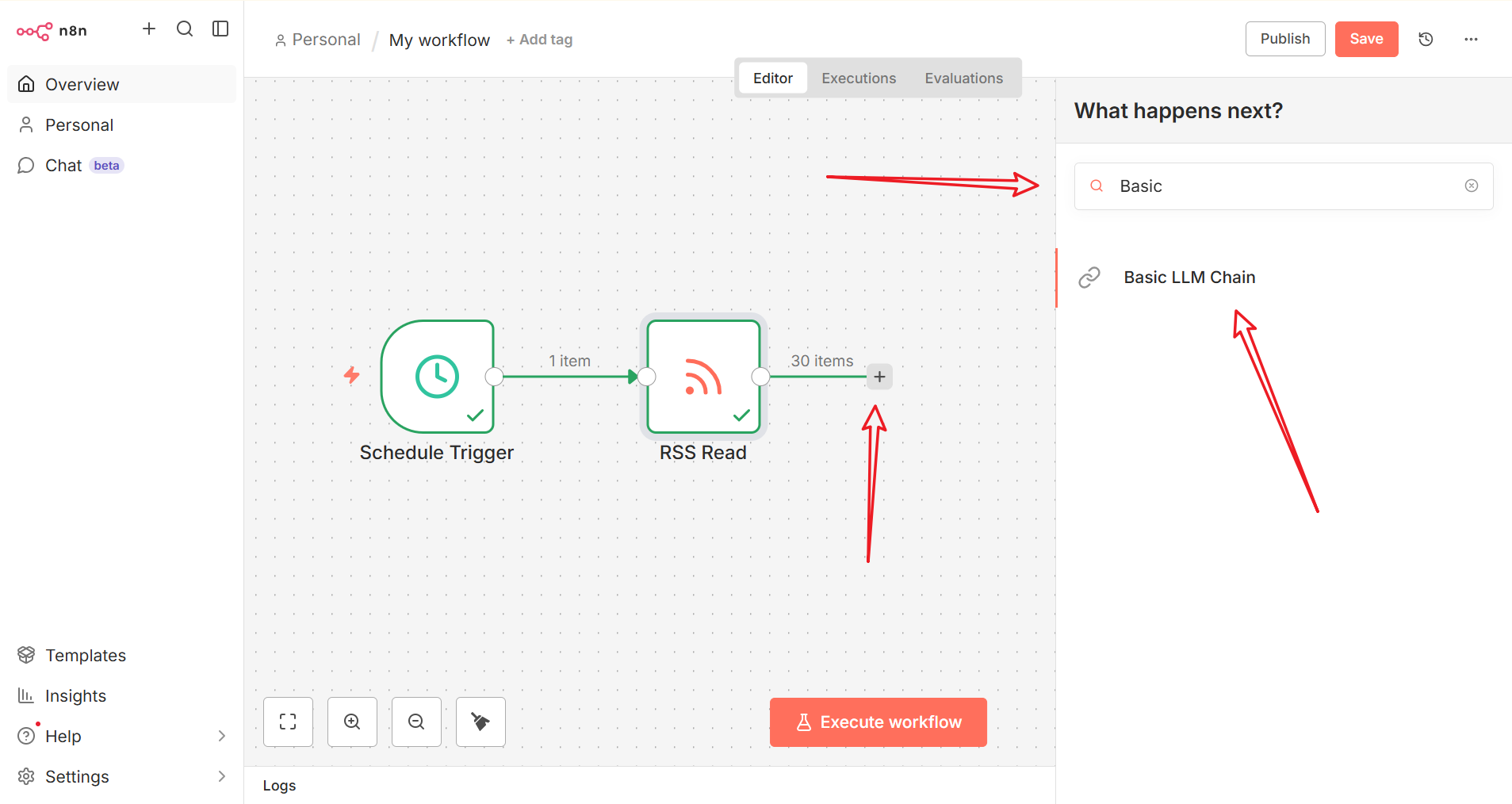
Task: Clear the node search field
Action: 1472,186
